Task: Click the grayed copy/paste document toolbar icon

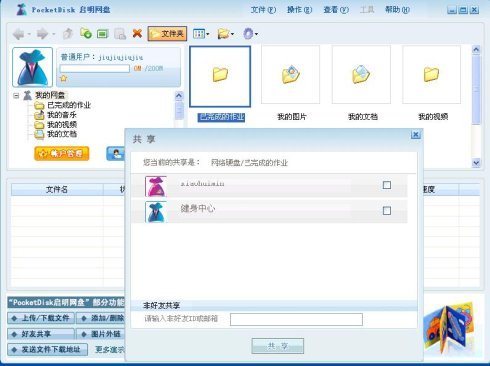Action: pos(120,34)
